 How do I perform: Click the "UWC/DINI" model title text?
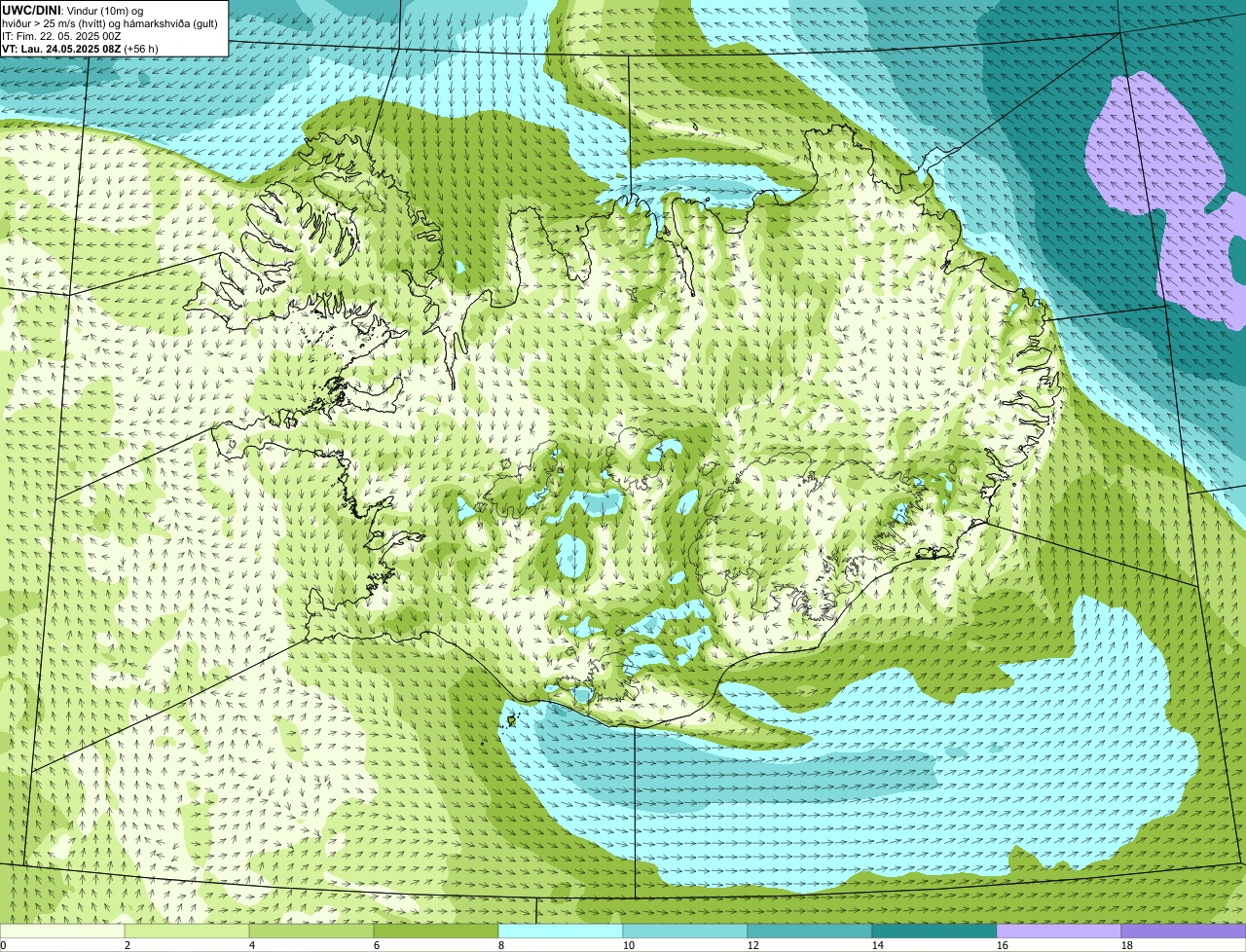point(33,10)
